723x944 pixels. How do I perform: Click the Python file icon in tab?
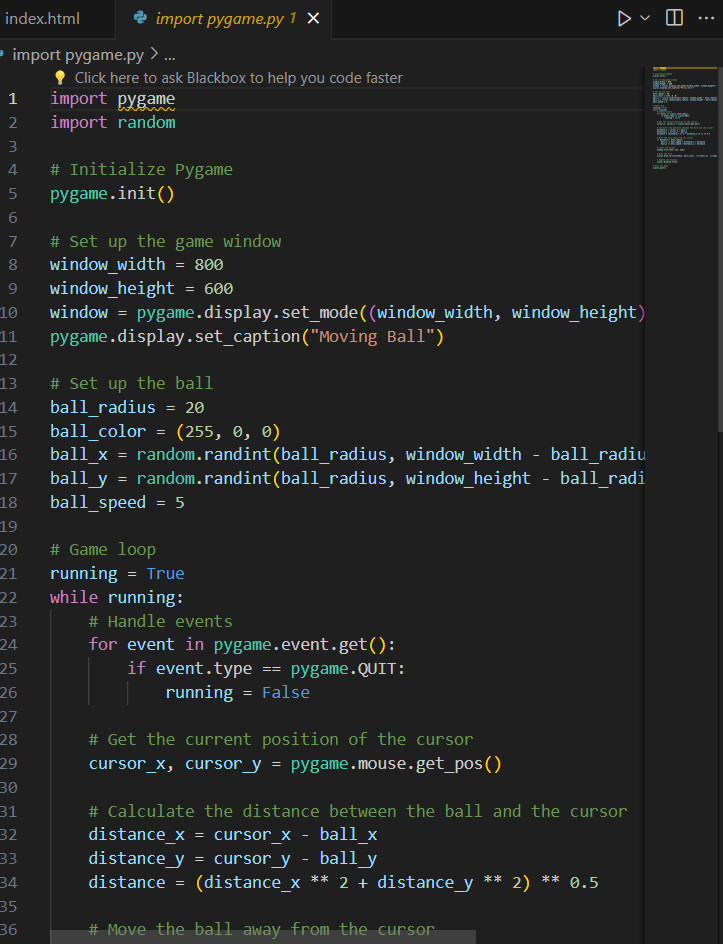(140, 18)
